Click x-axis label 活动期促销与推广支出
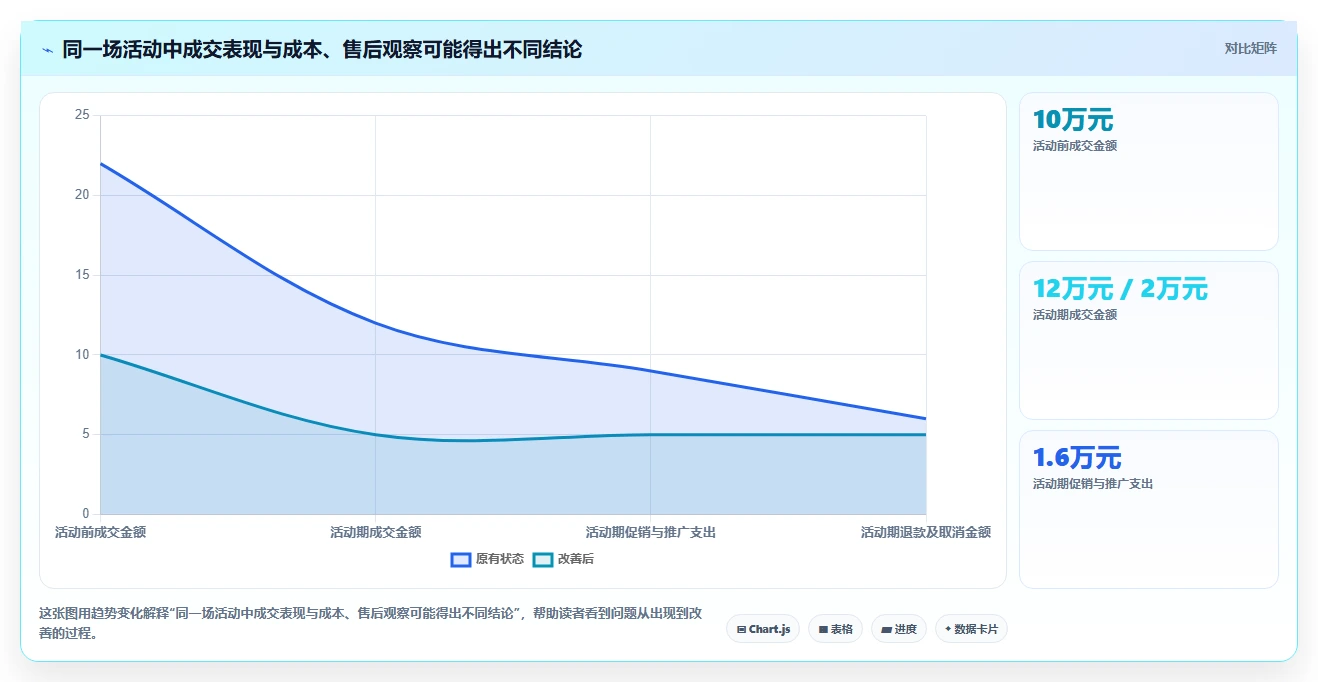The width and height of the screenshot is (1318, 682). click(x=651, y=533)
